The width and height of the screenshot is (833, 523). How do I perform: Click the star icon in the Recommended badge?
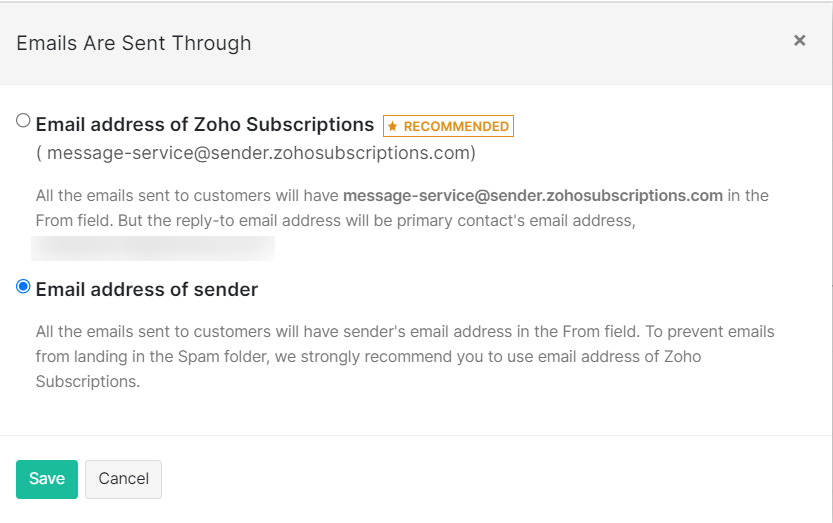point(393,127)
